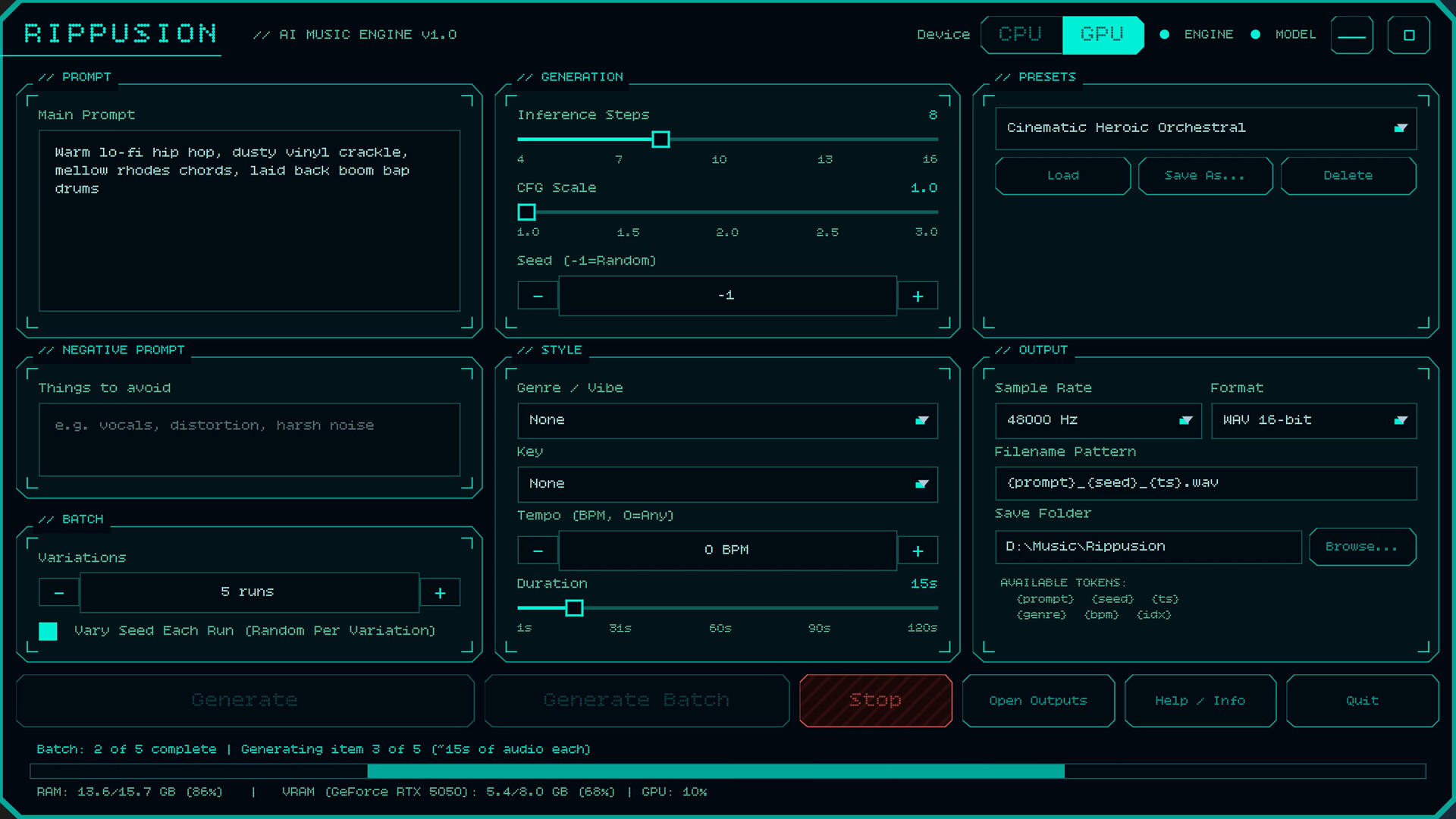The height and width of the screenshot is (819, 1456).
Task: Delete the selected preset
Action: 1348,176
